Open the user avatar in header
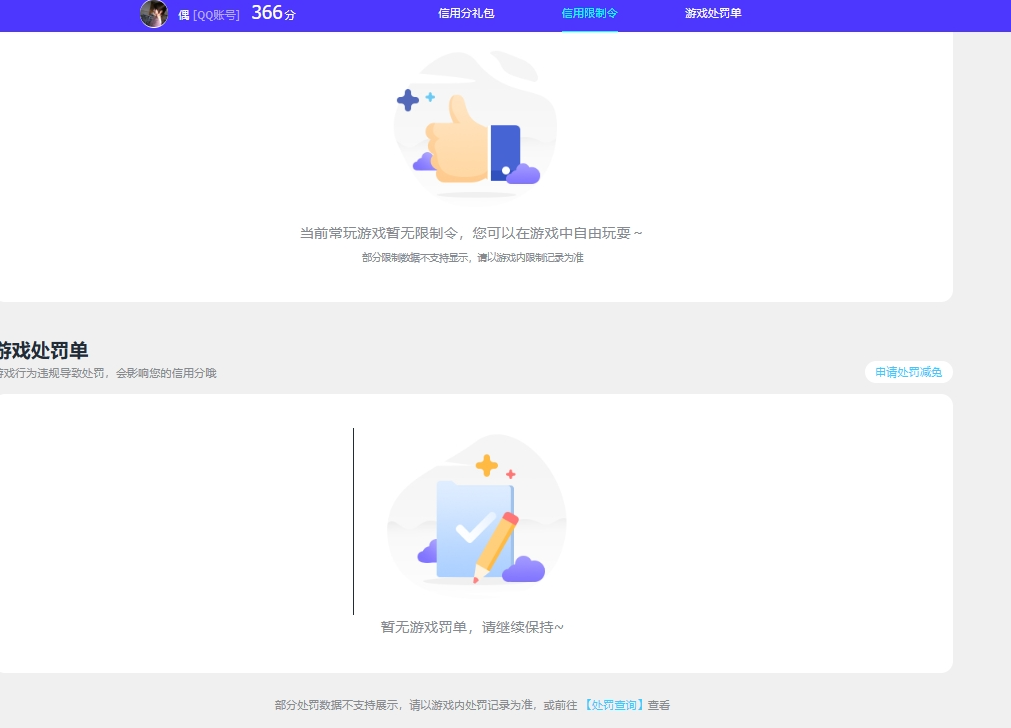This screenshot has height=728, width=1011. tap(154, 14)
